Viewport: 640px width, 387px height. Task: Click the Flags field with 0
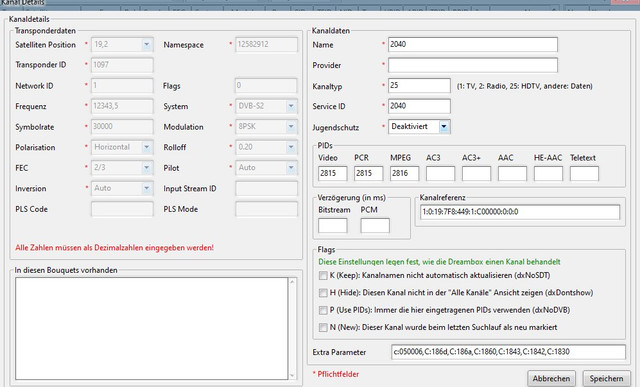coord(266,85)
